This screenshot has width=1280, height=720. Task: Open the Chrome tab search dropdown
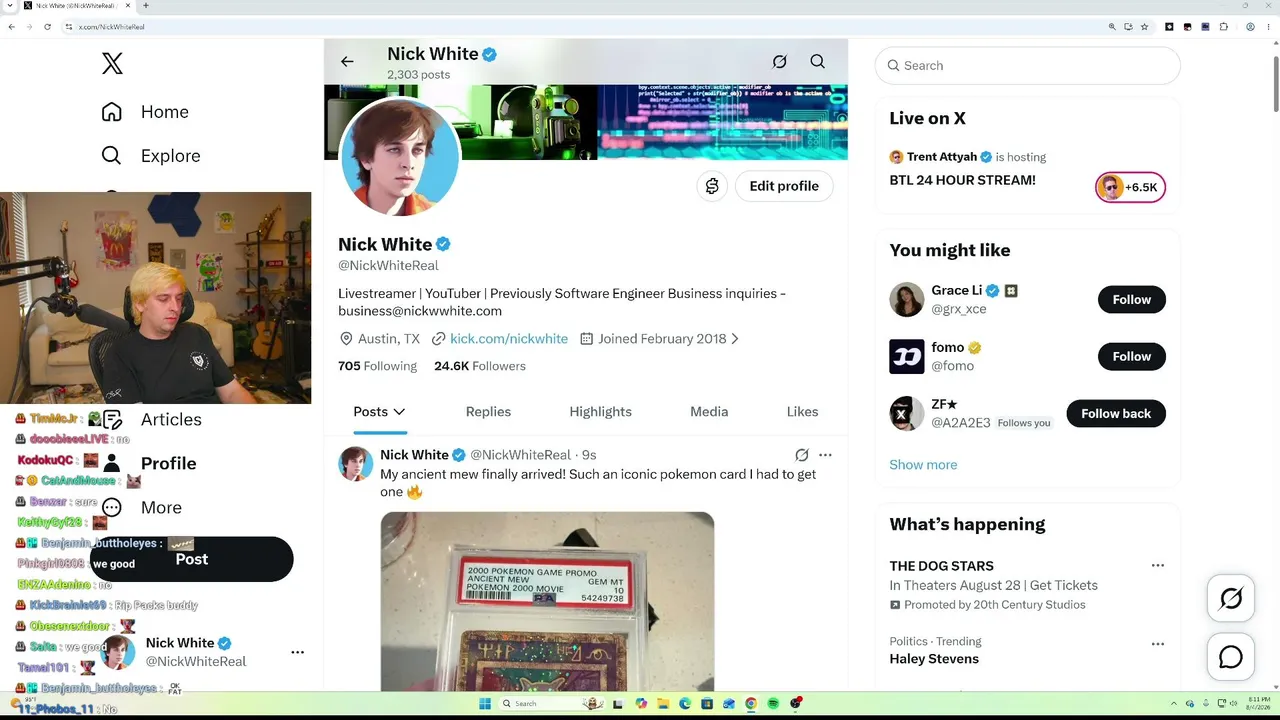[8, 6]
